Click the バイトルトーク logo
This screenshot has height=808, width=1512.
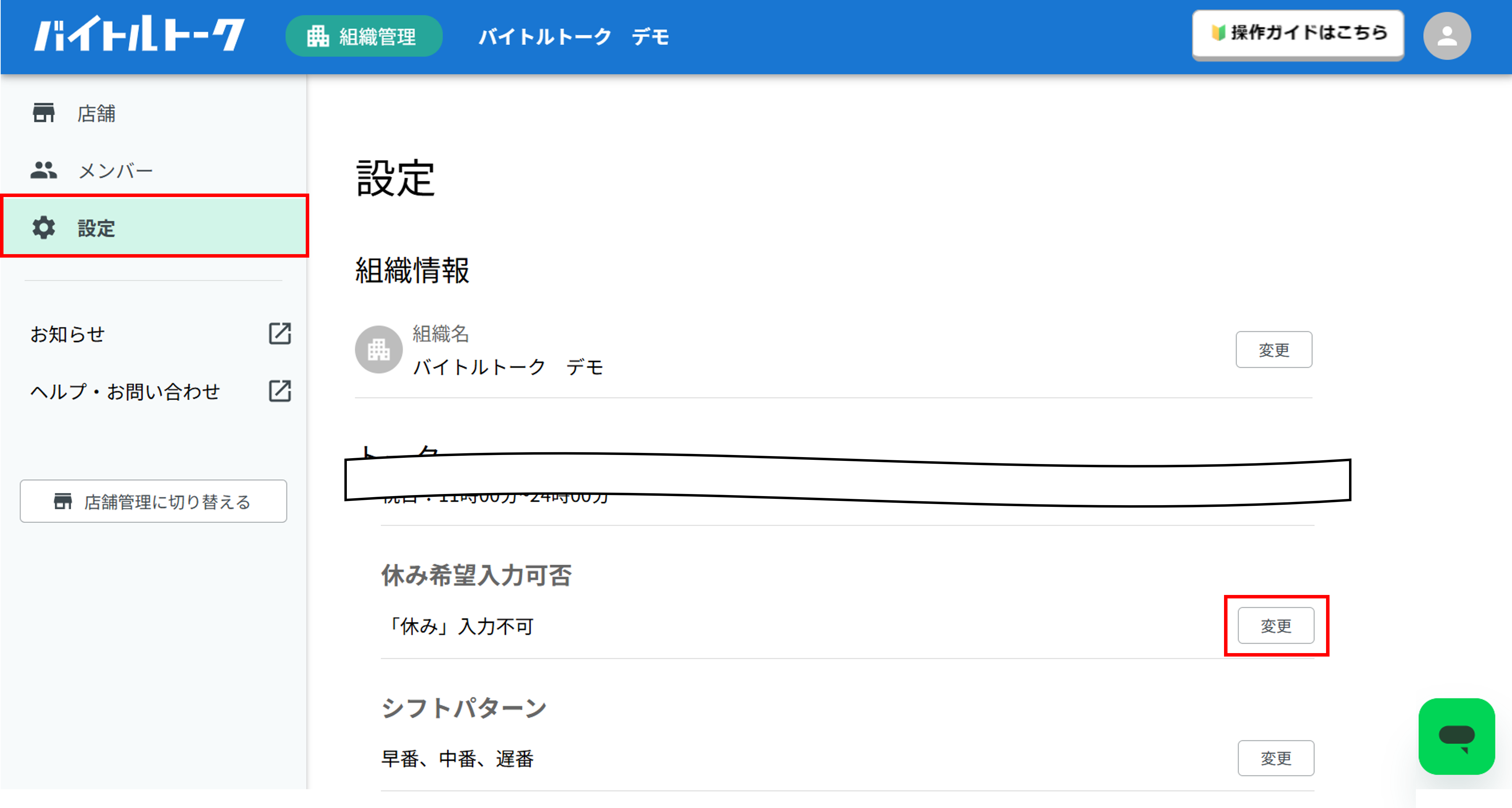click(x=139, y=34)
